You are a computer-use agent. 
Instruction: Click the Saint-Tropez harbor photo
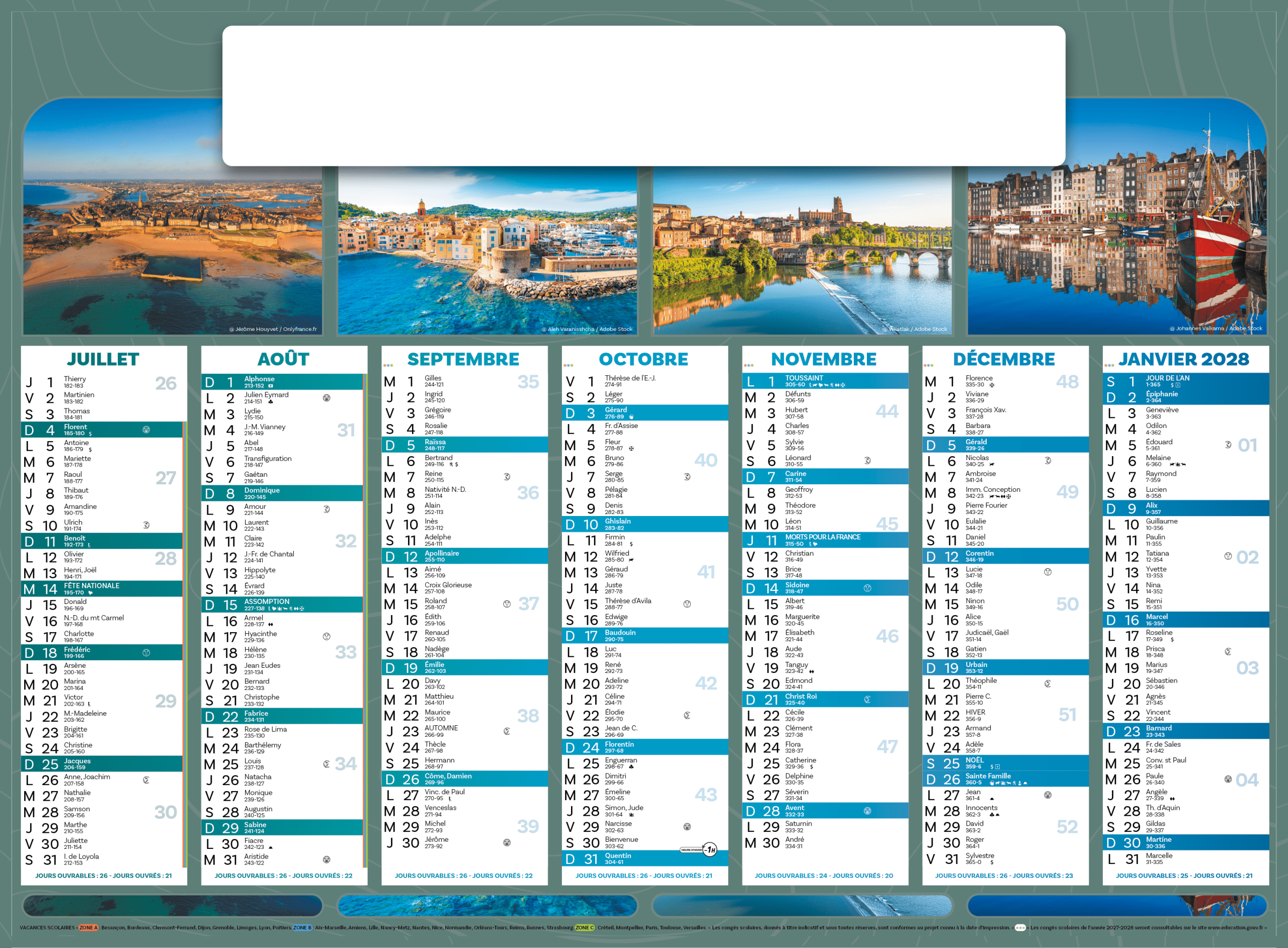pos(488,251)
